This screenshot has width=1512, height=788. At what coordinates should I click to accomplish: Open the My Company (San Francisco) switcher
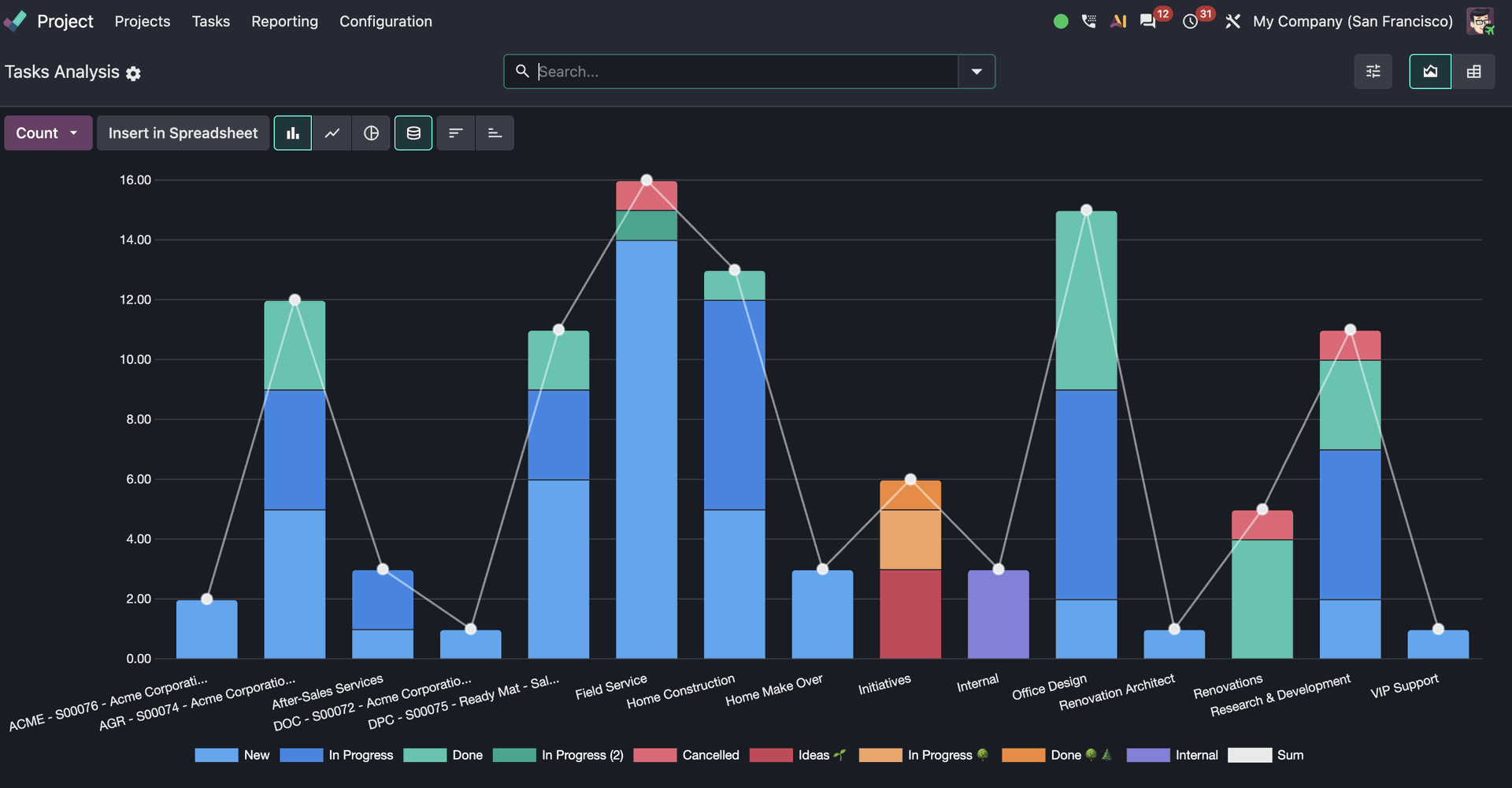click(x=1352, y=21)
